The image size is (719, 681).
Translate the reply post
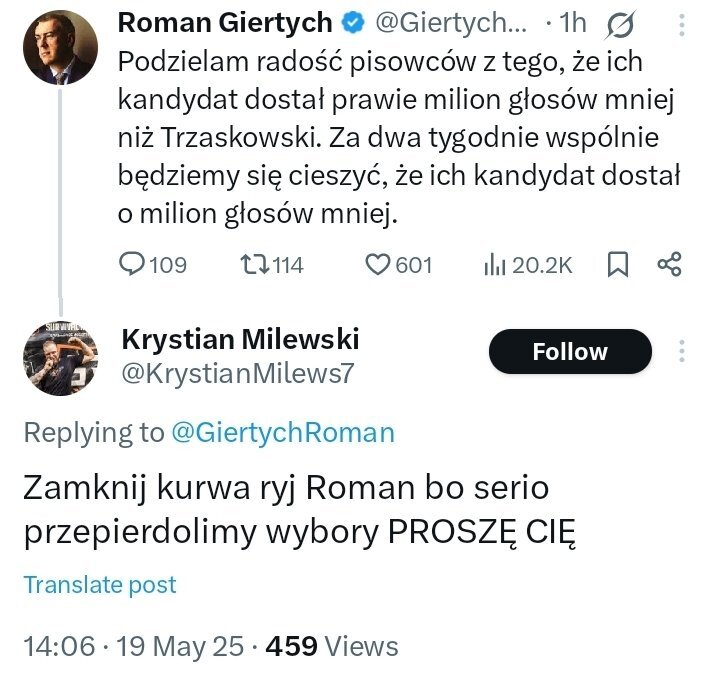tap(99, 585)
